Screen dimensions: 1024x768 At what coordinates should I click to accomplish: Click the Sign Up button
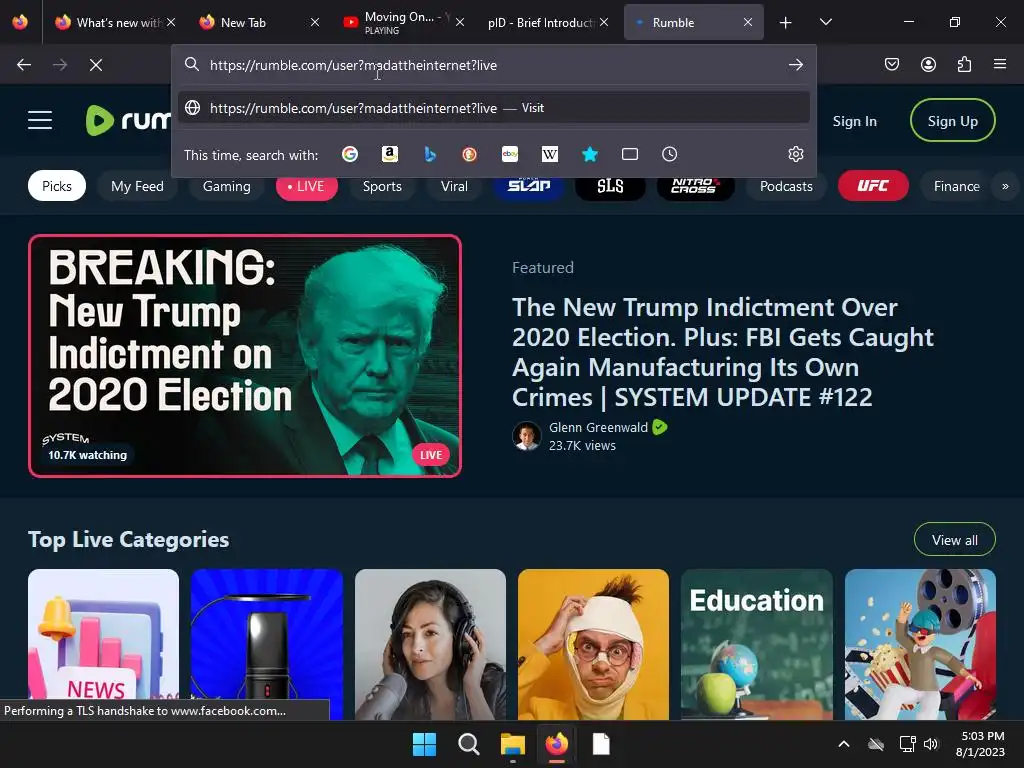click(x=952, y=120)
